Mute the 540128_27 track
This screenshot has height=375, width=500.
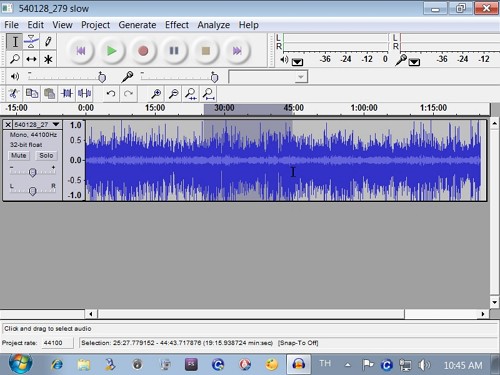(x=19, y=155)
